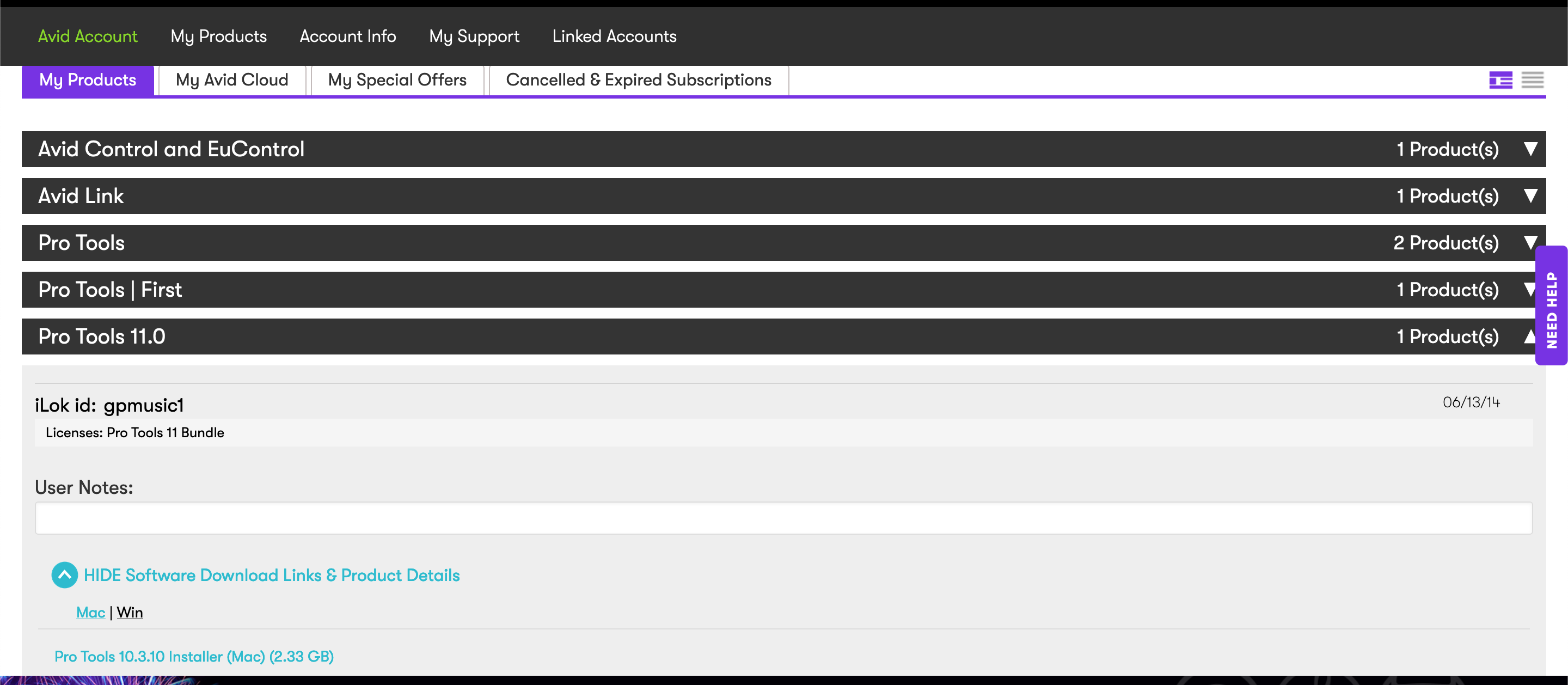
Task: Click the 06/13/14 date
Action: (1471, 402)
